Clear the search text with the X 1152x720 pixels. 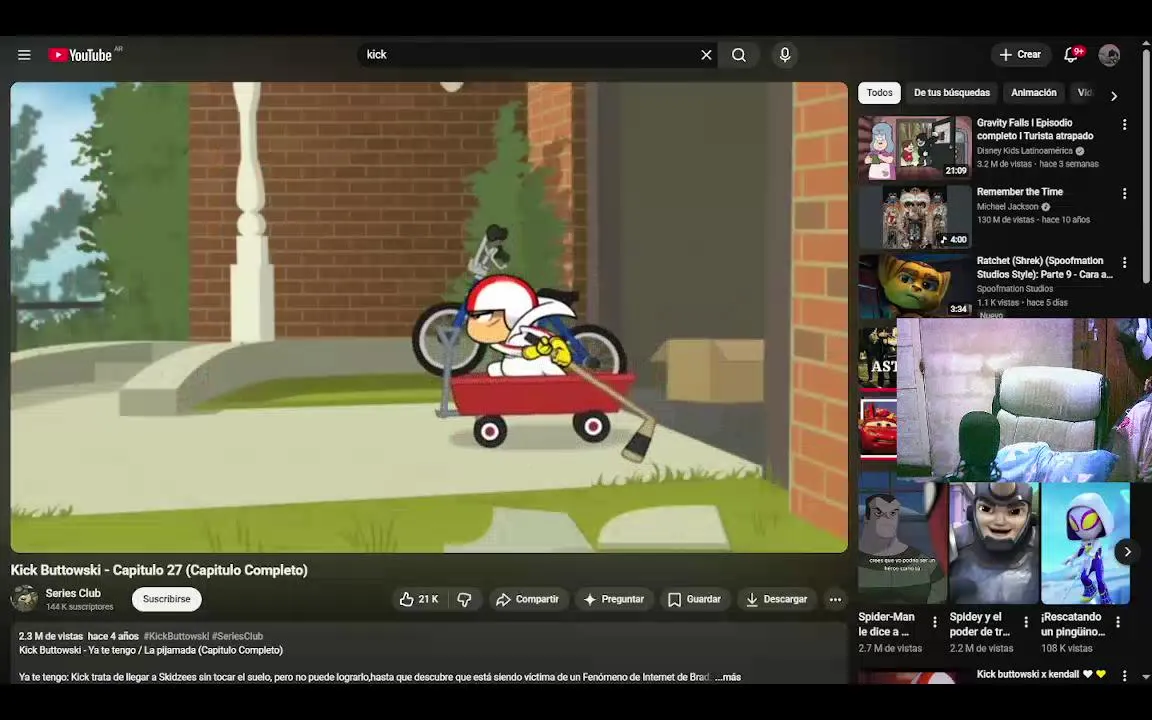[706, 55]
